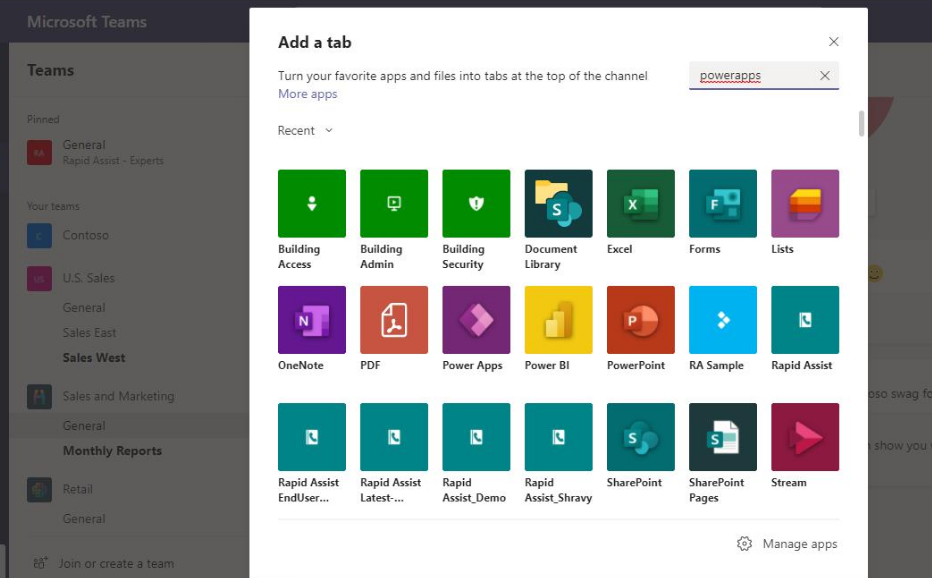Open the Sales and Marketing team
The width and height of the screenshot is (932, 578).
click(118, 396)
